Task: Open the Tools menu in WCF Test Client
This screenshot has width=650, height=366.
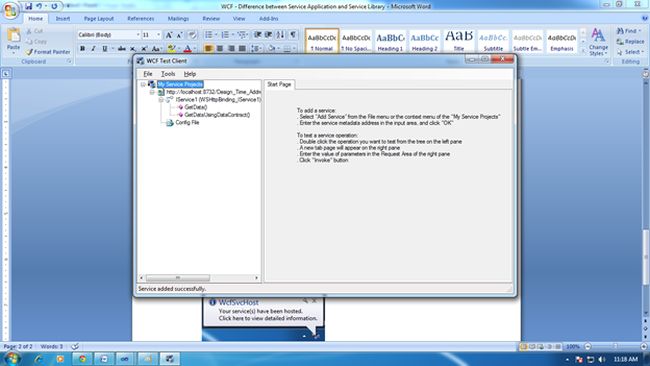Action: (x=168, y=74)
